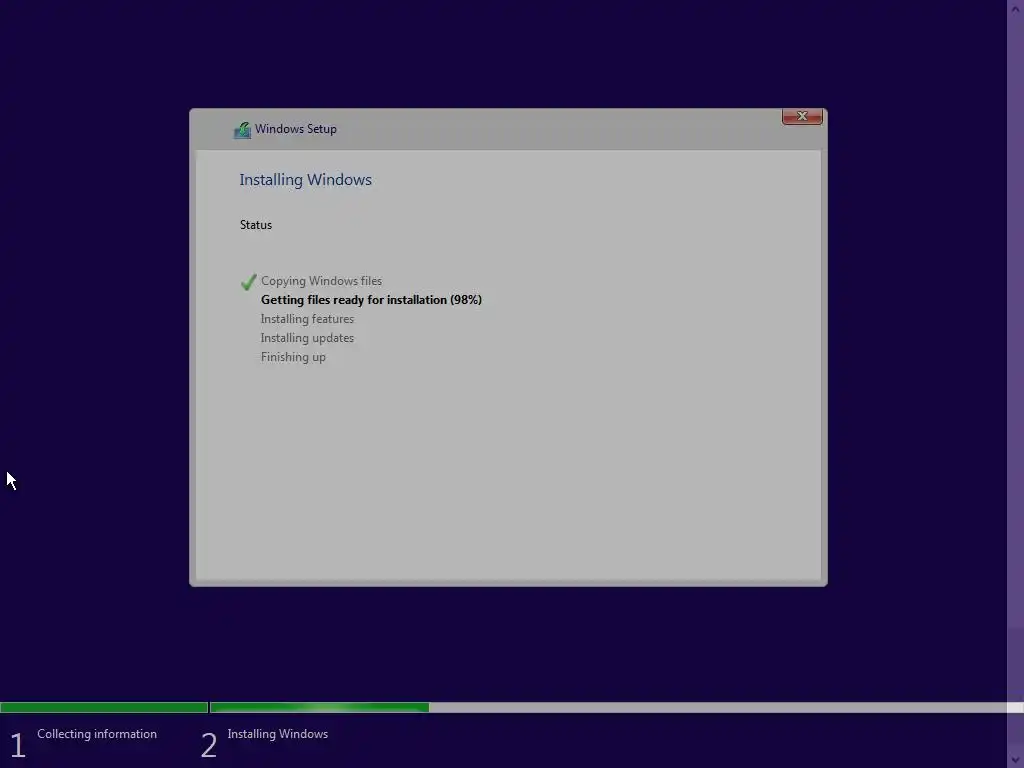
Task: Click the 'Windows Setup' title text
Action: tap(295, 129)
